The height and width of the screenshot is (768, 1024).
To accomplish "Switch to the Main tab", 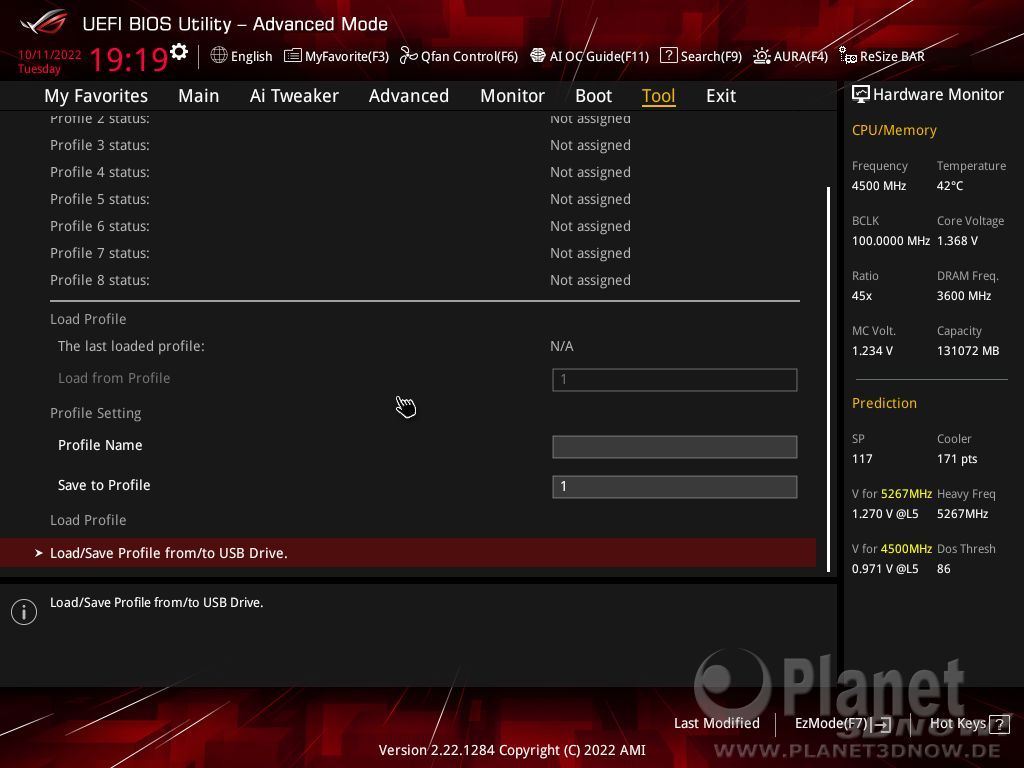I will click(x=199, y=96).
